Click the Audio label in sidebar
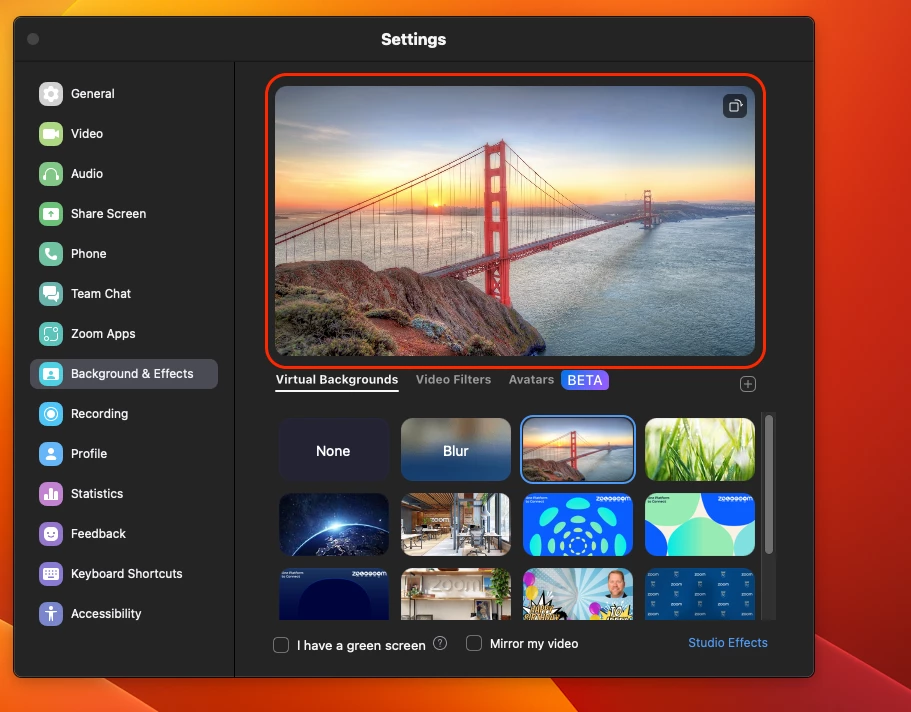The width and height of the screenshot is (911, 712). tap(87, 174)
